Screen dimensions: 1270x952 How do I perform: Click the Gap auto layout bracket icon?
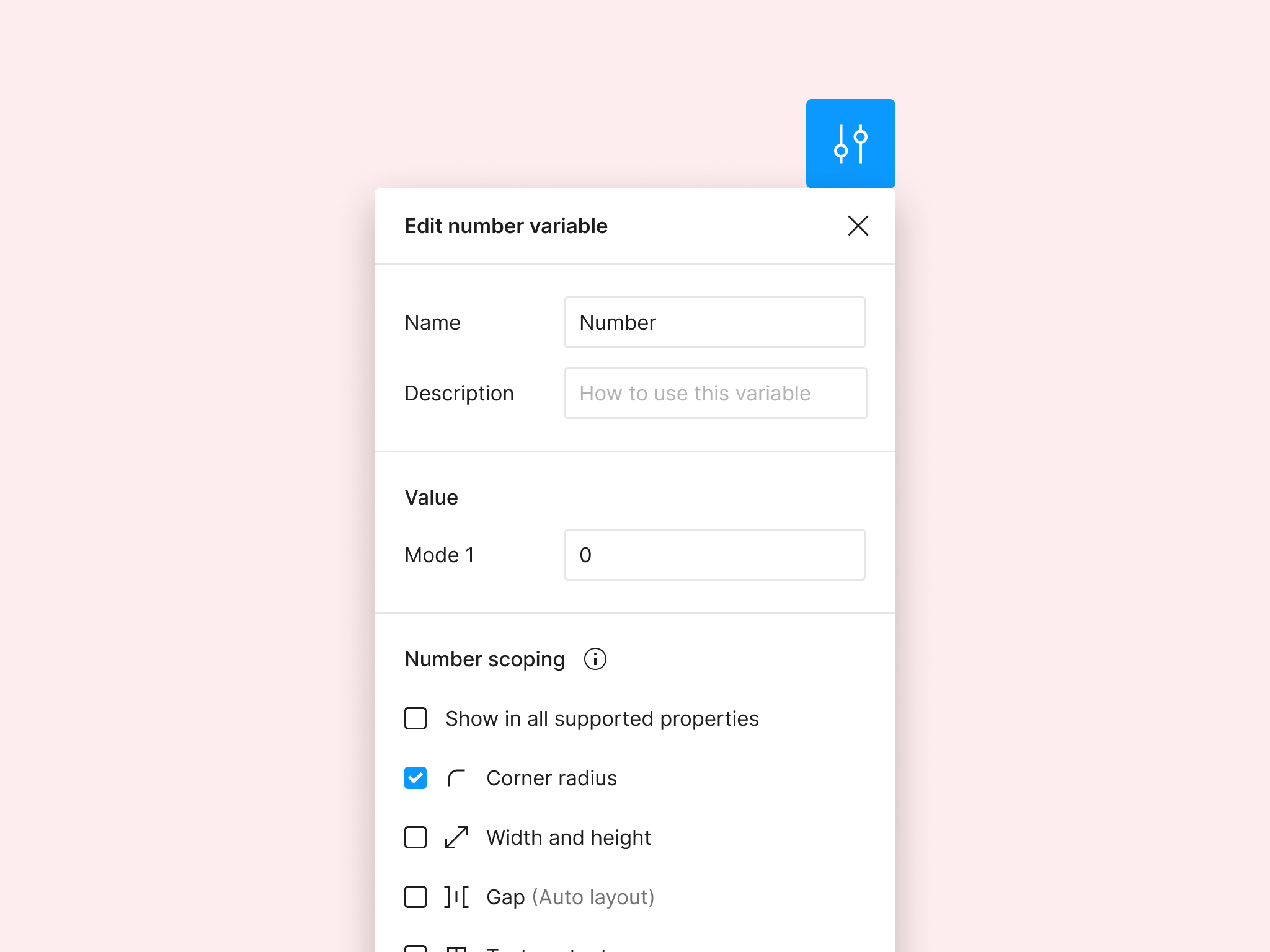point(456,897)
